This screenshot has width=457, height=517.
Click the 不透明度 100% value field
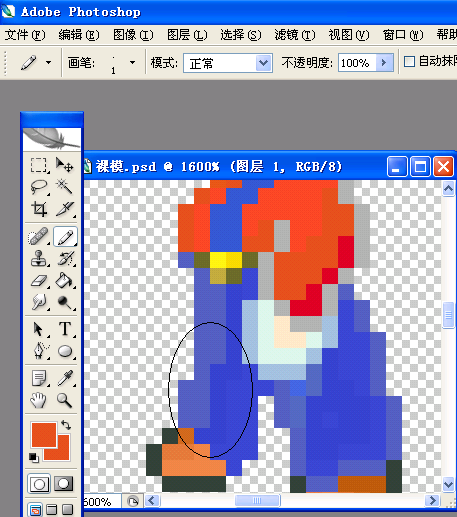pyautogui.click(x=357, y=63)
